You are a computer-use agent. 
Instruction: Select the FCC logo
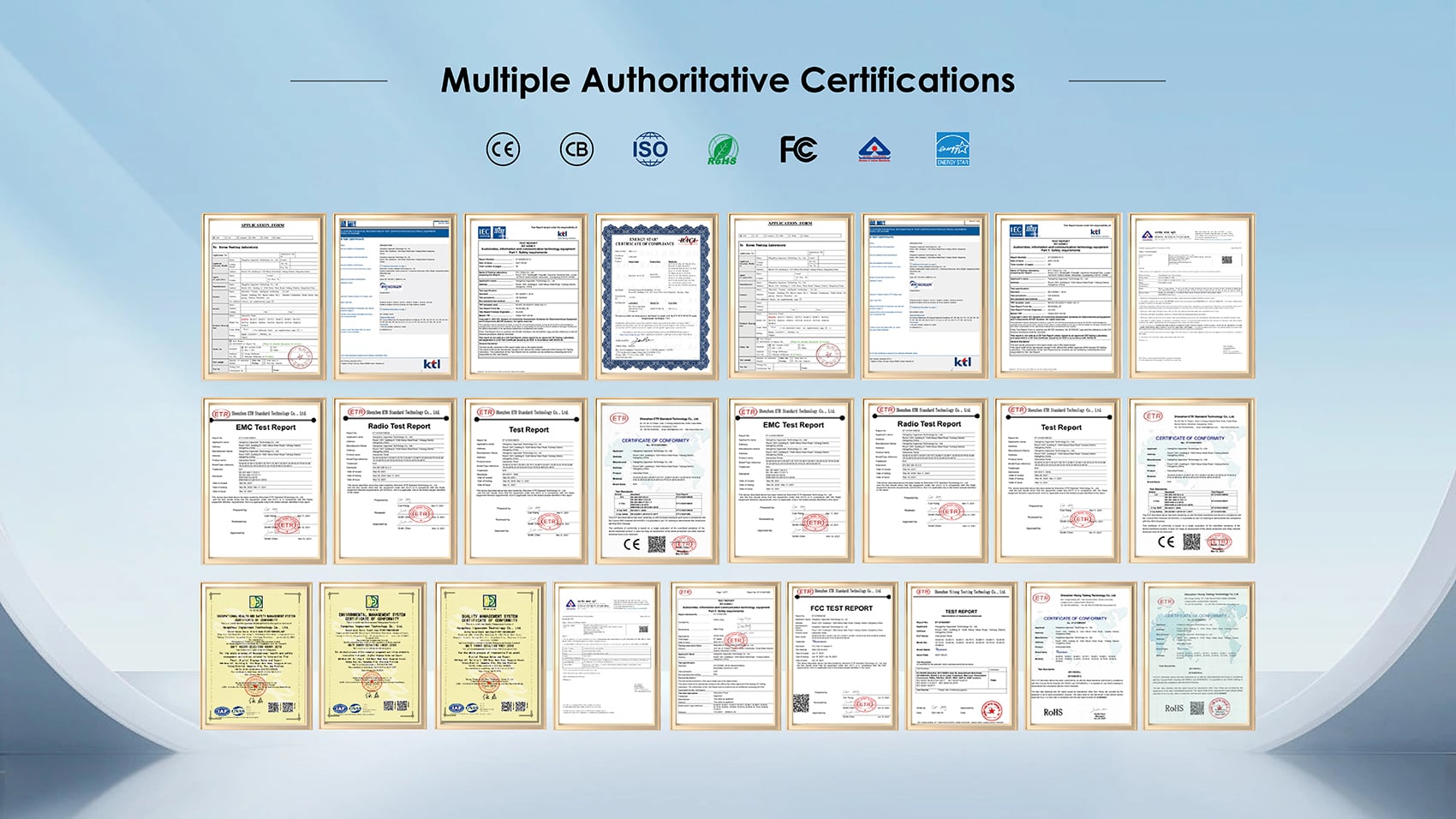798,149
